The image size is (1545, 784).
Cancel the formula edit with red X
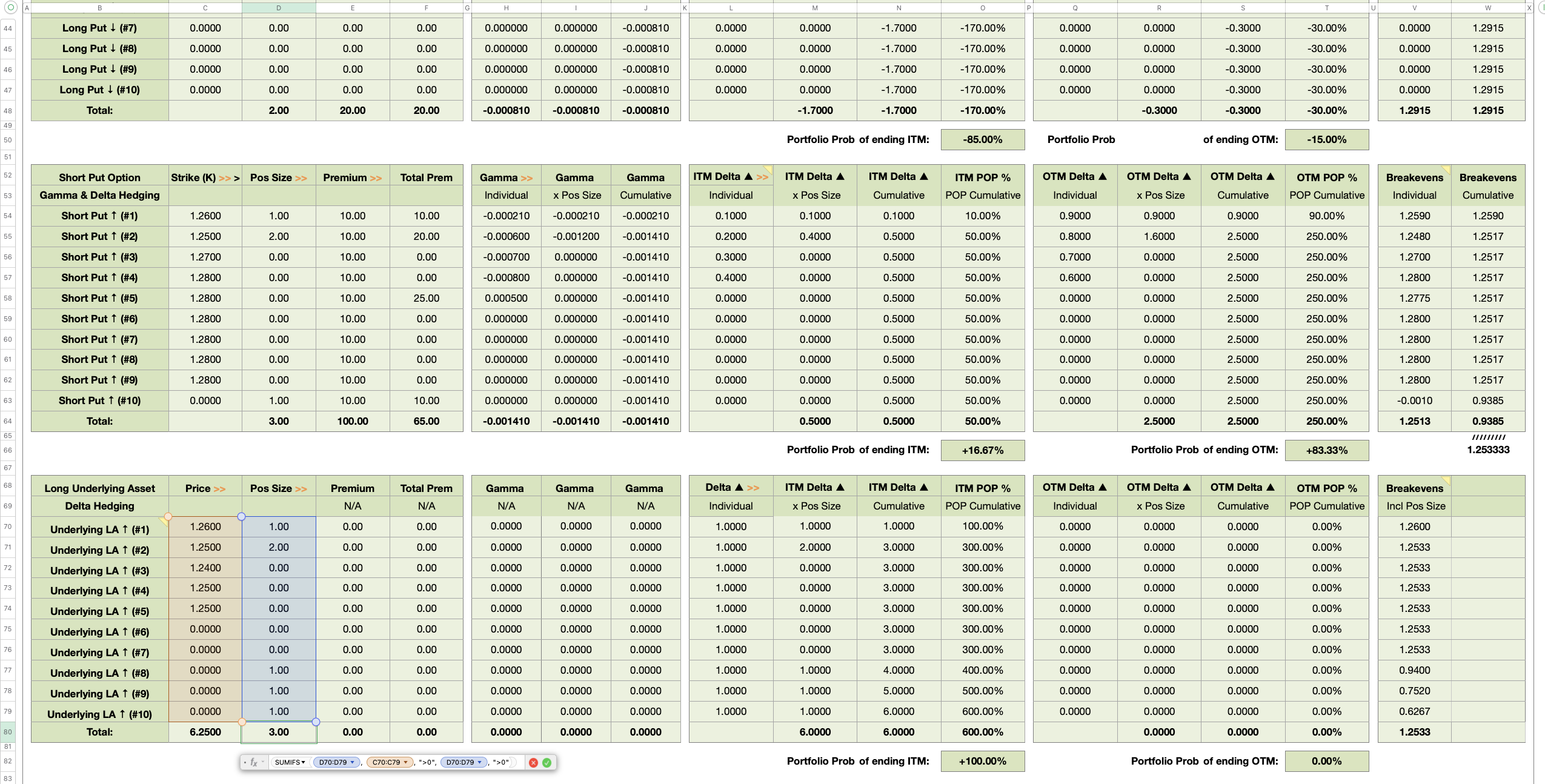pyautogui.click(x=533, y=763)
